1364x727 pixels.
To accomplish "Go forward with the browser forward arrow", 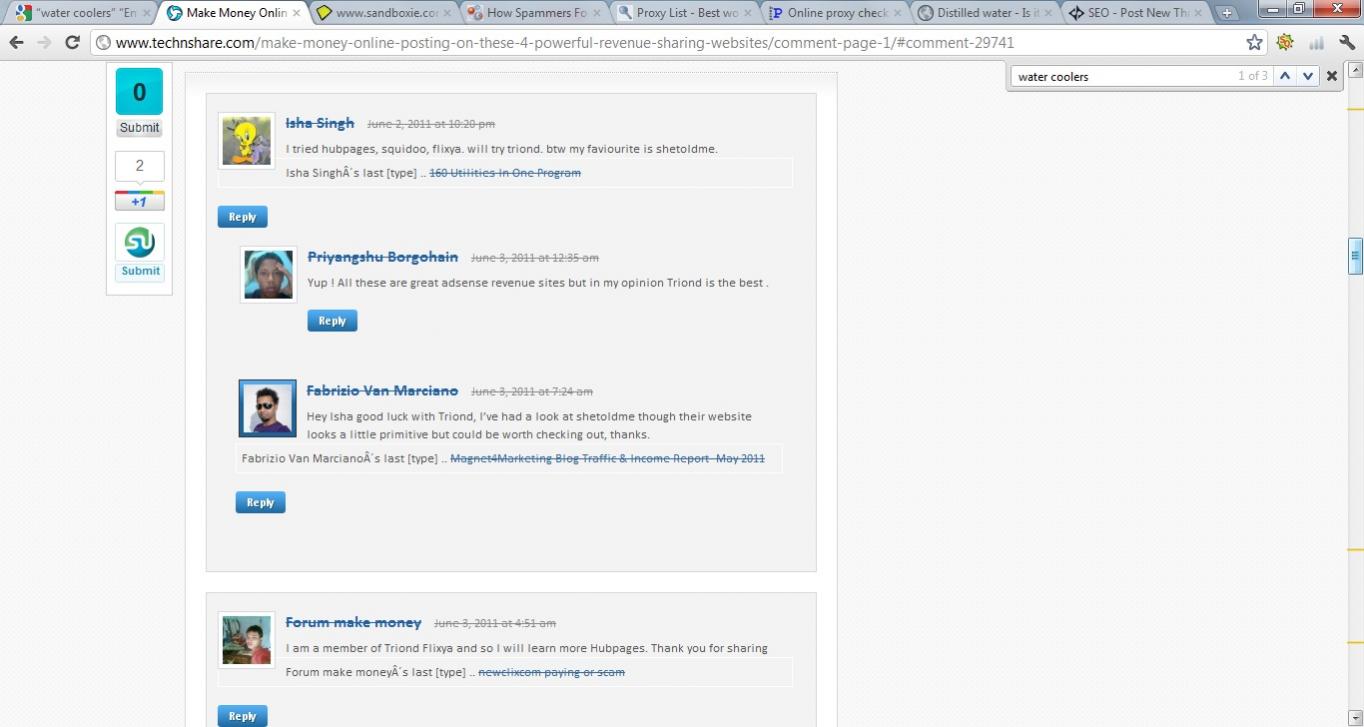I will pos(44,42).
